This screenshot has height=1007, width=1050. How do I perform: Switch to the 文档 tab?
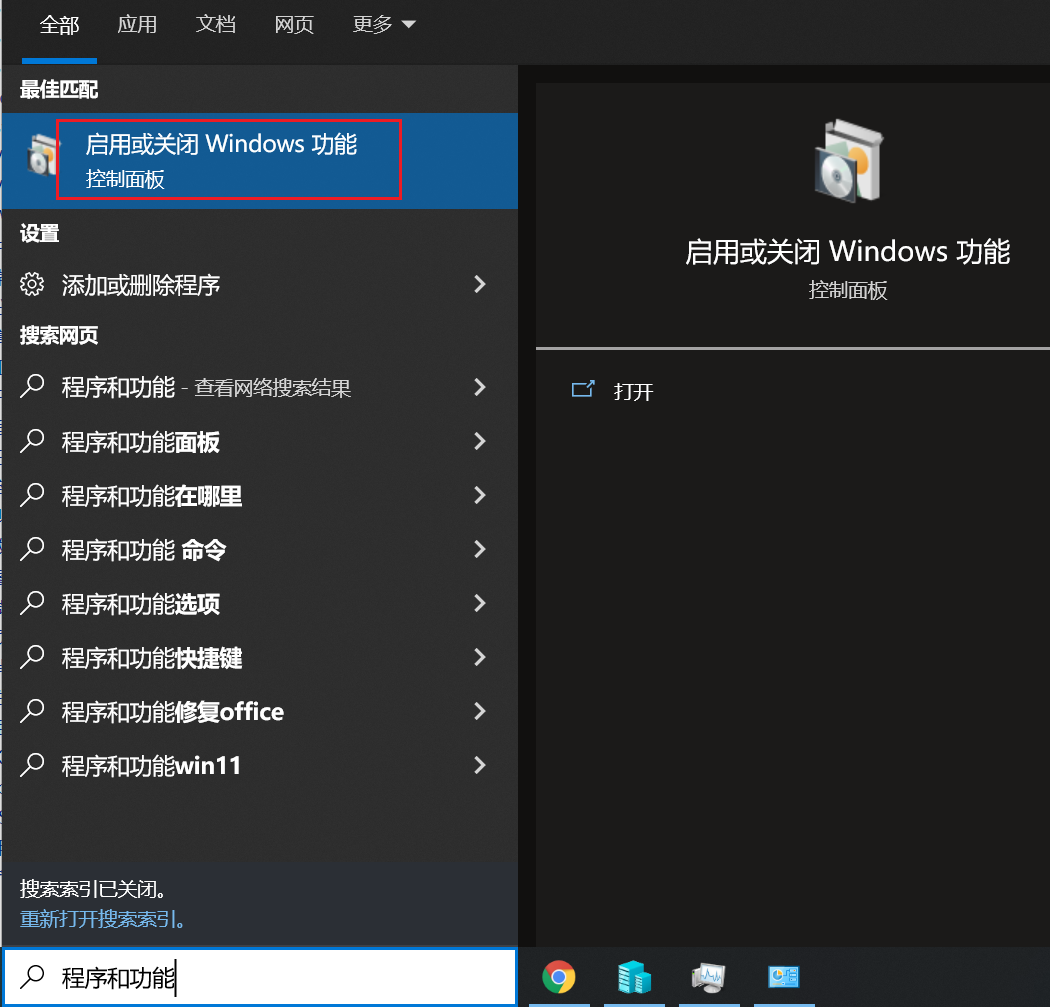coord(216,25)
